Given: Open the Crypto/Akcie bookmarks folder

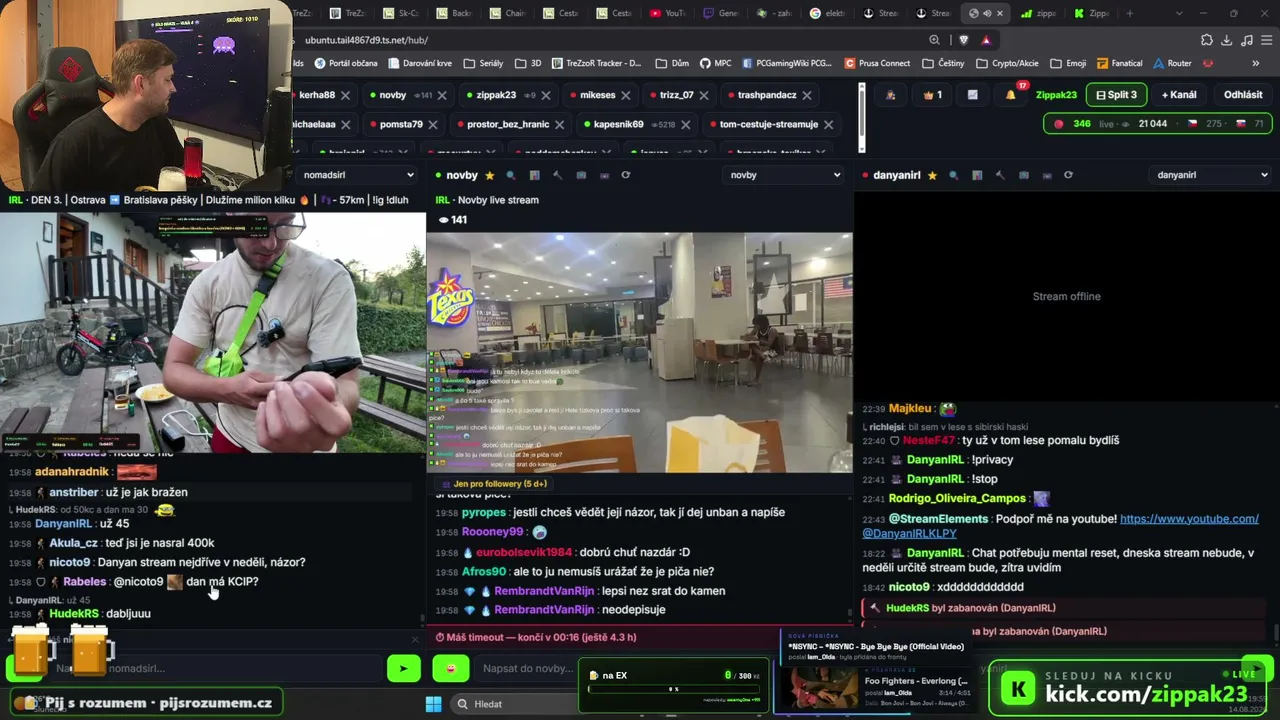Looking at the screenshot, I should (1005, 63).
